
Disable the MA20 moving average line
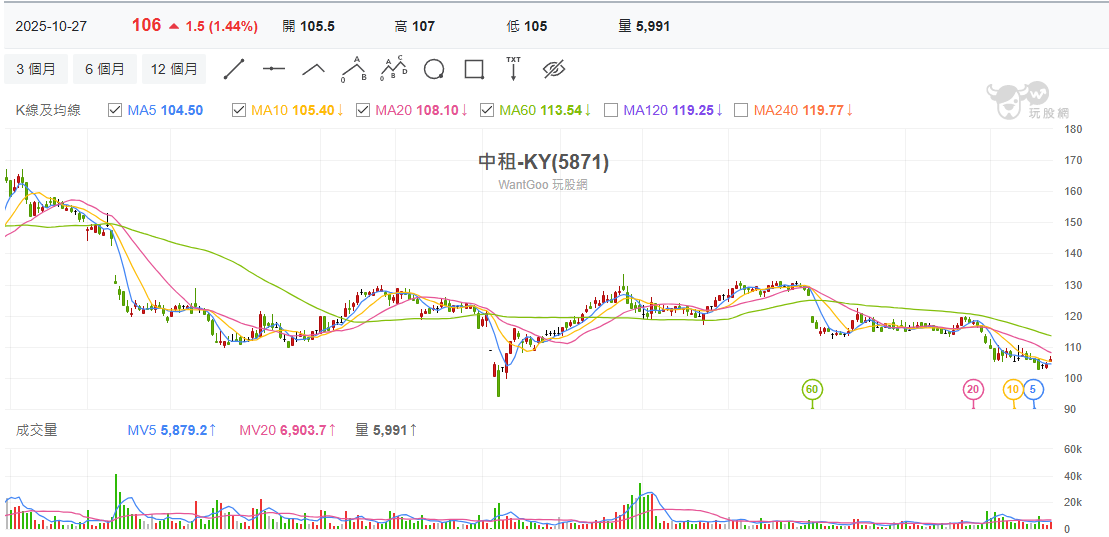pos(363,110)
